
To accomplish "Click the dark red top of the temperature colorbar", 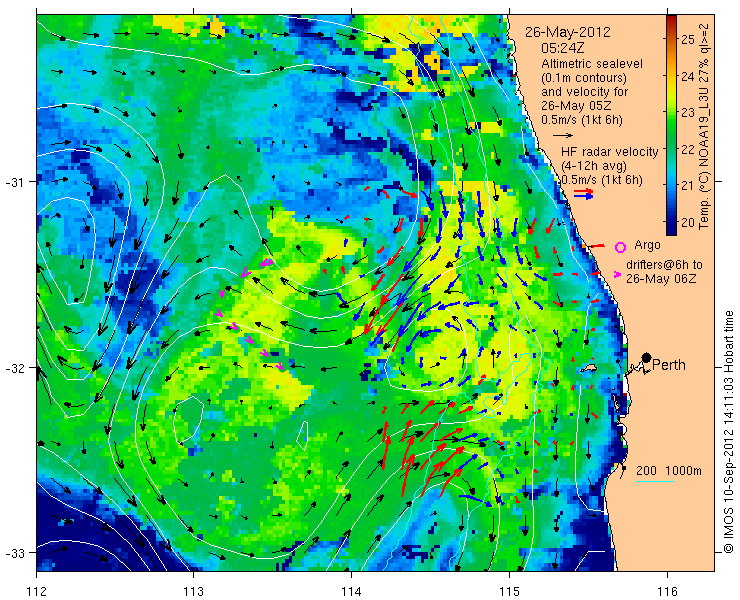I will (x=671, y=20).
